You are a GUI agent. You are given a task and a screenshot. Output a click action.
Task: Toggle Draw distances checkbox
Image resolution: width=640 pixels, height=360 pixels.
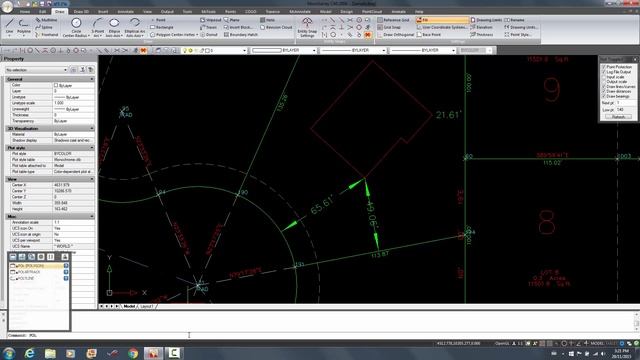click(604, 91)
